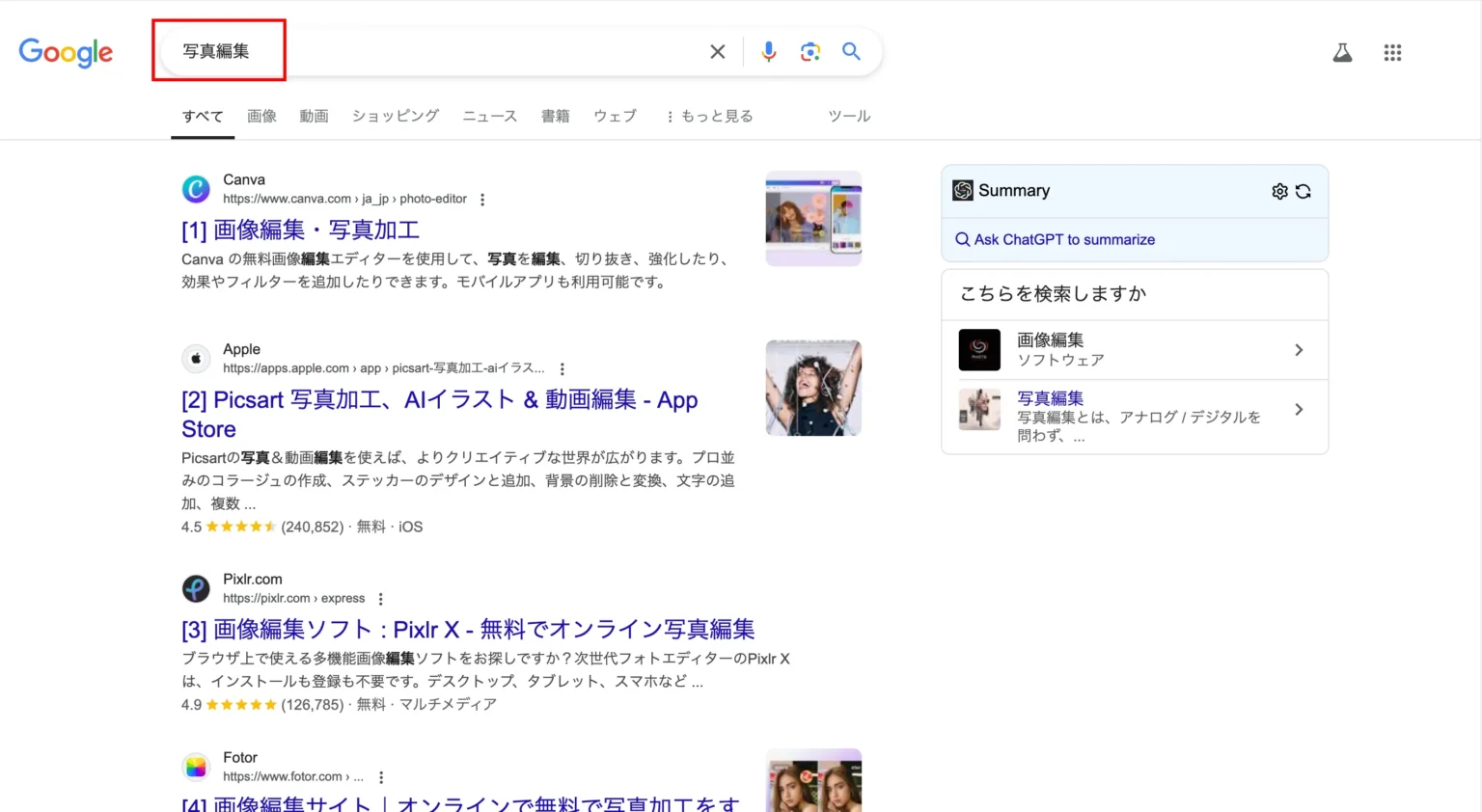1482x812 pixels.
Task: Expand the 写真編集 related search suggestion
Action: tap(1299, 410)
